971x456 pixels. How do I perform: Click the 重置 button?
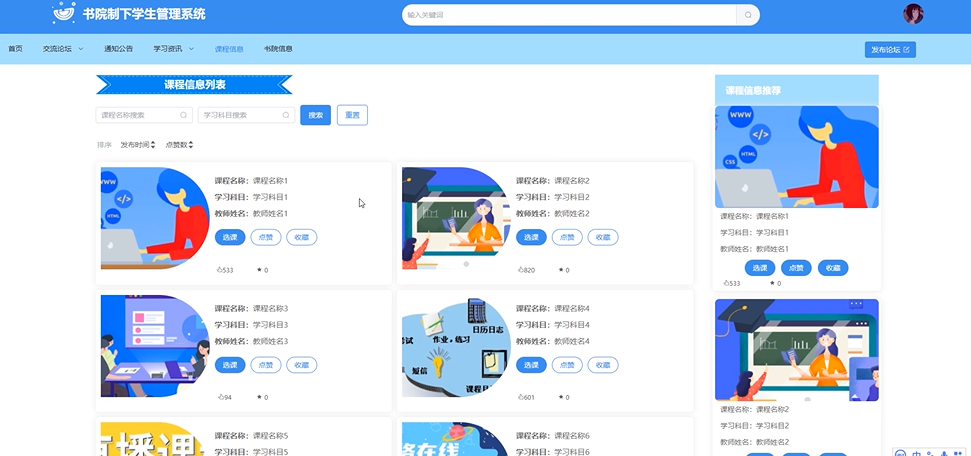pyautogui.click(x=352, y=115)
